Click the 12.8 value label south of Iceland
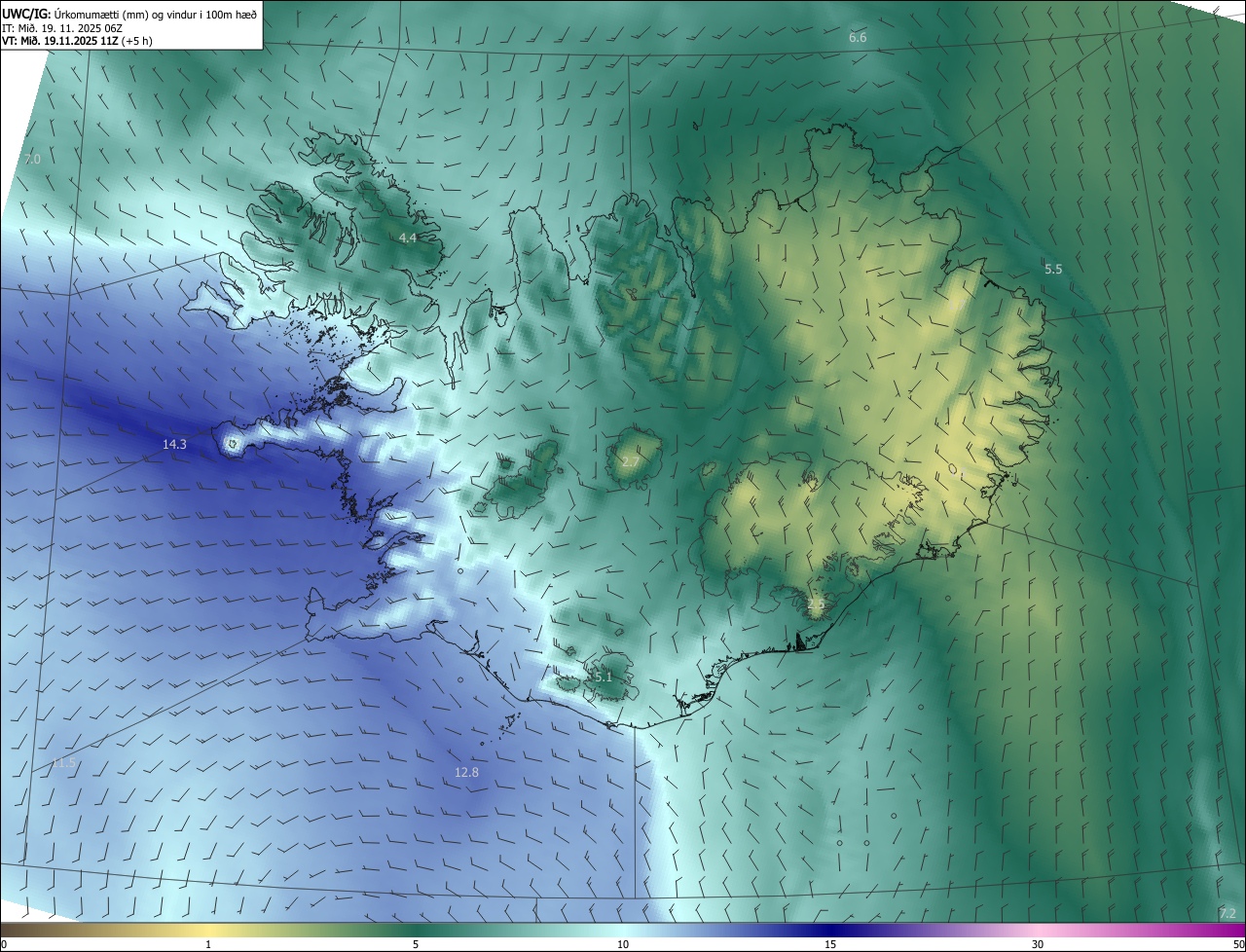This screenshot has width=1246, height=952. 466,772
